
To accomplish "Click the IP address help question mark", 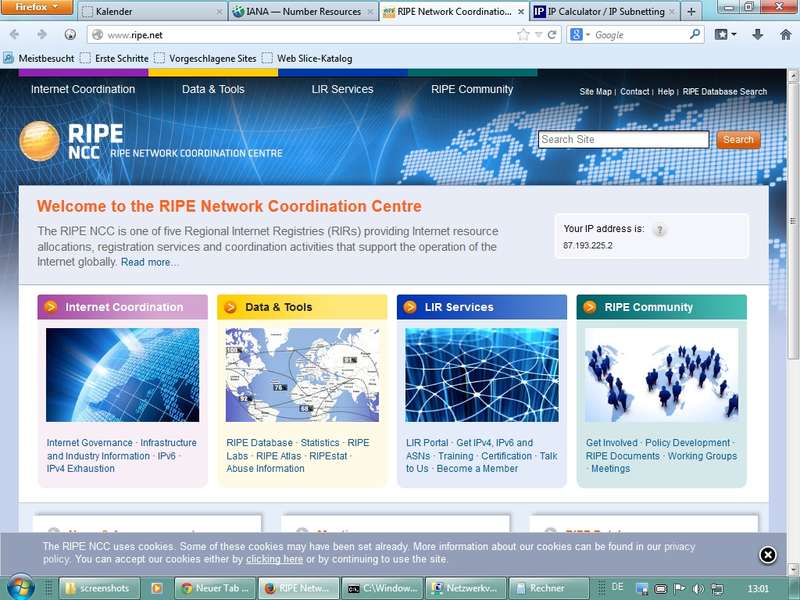I will [659, 230].
